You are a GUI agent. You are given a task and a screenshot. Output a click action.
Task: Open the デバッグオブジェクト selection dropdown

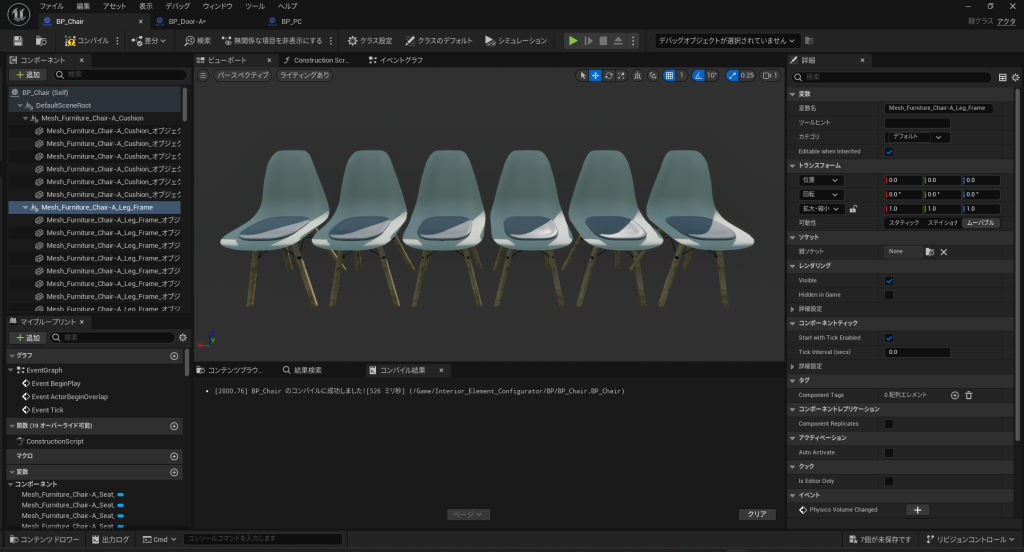(728, 41)
